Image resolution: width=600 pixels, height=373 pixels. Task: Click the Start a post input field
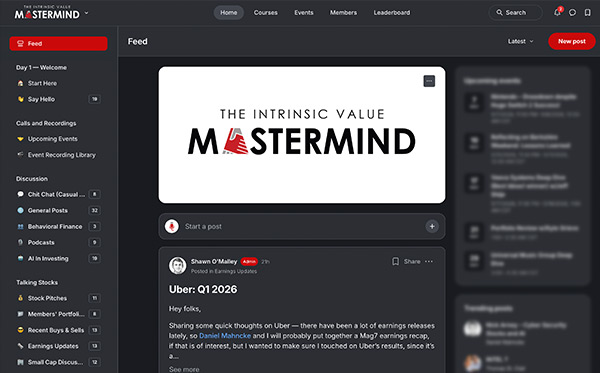click(x=302, y=226)
